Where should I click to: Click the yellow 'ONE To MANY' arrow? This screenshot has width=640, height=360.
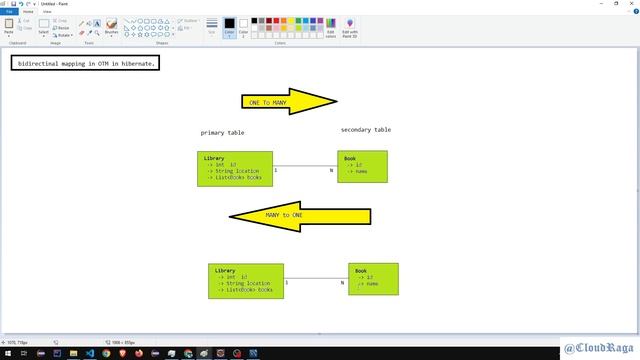289,101
